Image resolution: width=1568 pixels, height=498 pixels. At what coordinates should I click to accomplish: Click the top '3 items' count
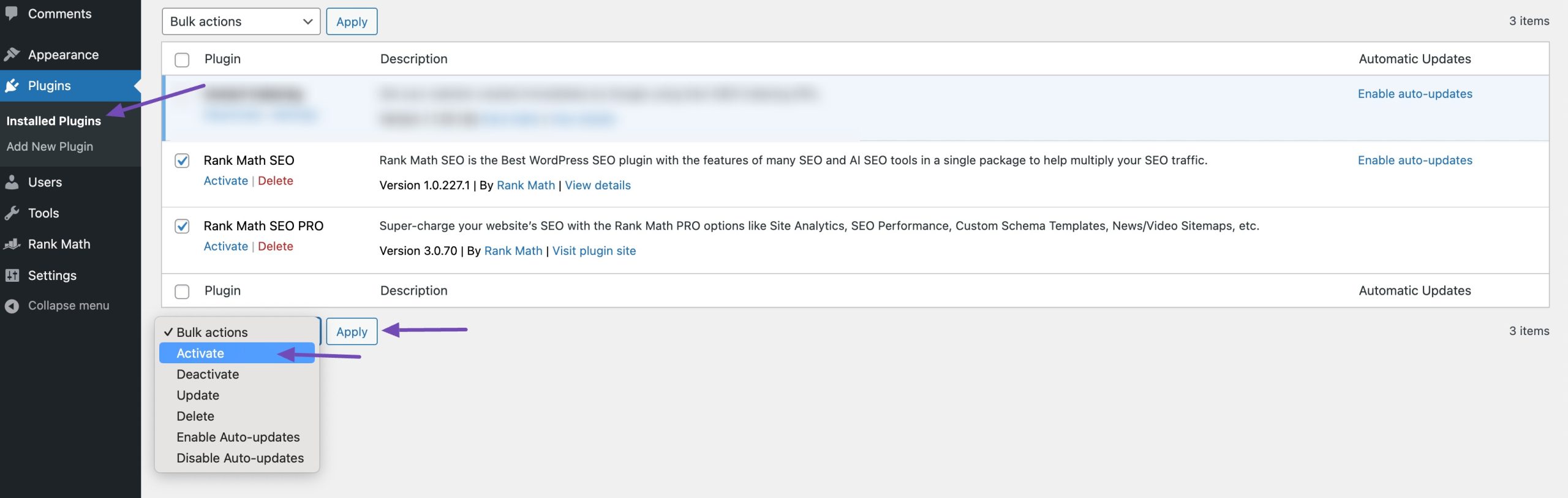pos(1529,21)
